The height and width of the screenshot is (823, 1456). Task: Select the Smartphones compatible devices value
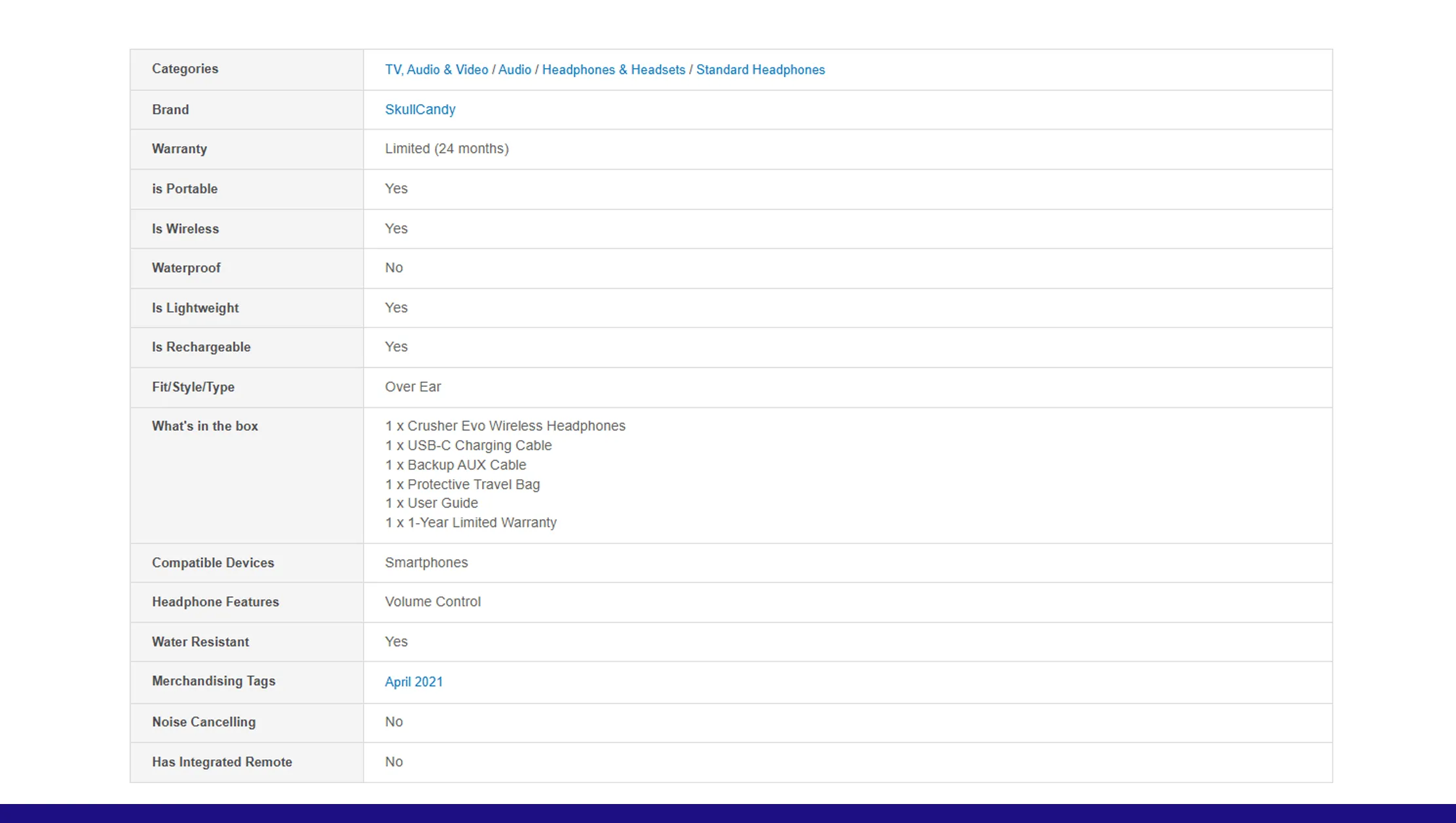pos(426,562)
